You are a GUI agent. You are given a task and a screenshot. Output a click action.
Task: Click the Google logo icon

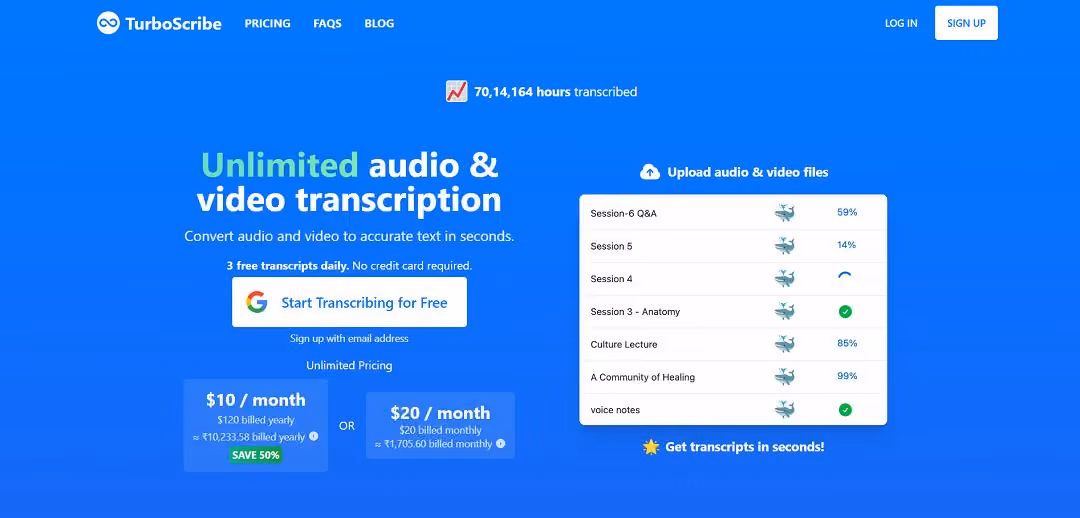coord(257,302)
